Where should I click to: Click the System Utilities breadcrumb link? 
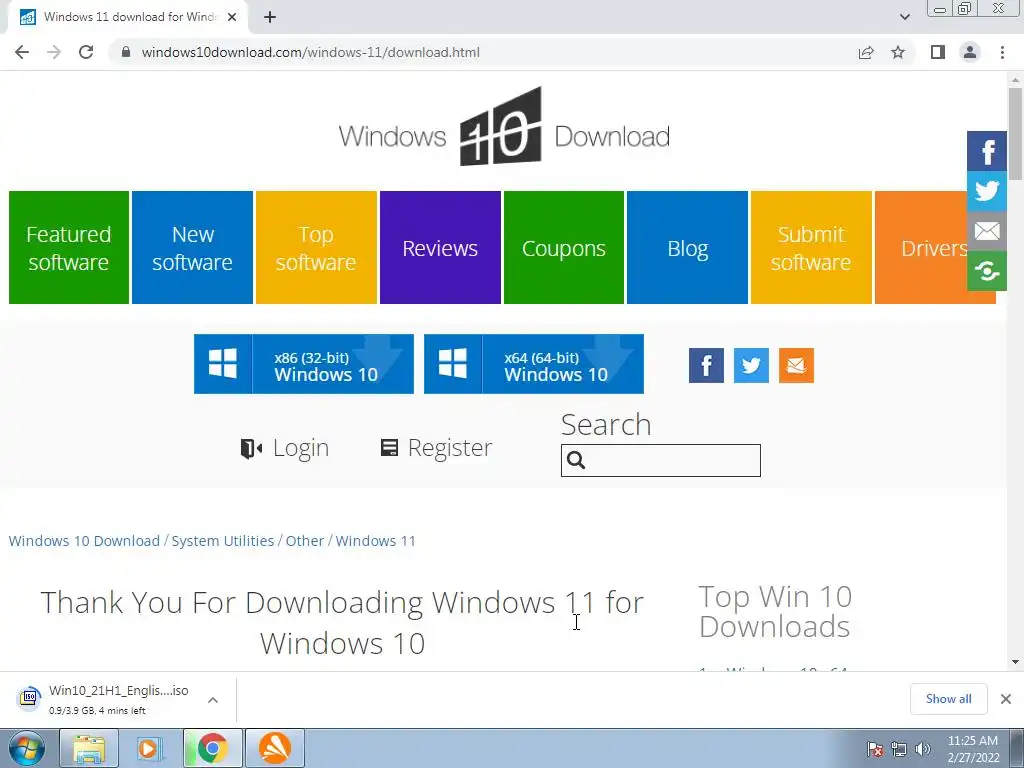(x=223, y=541)
